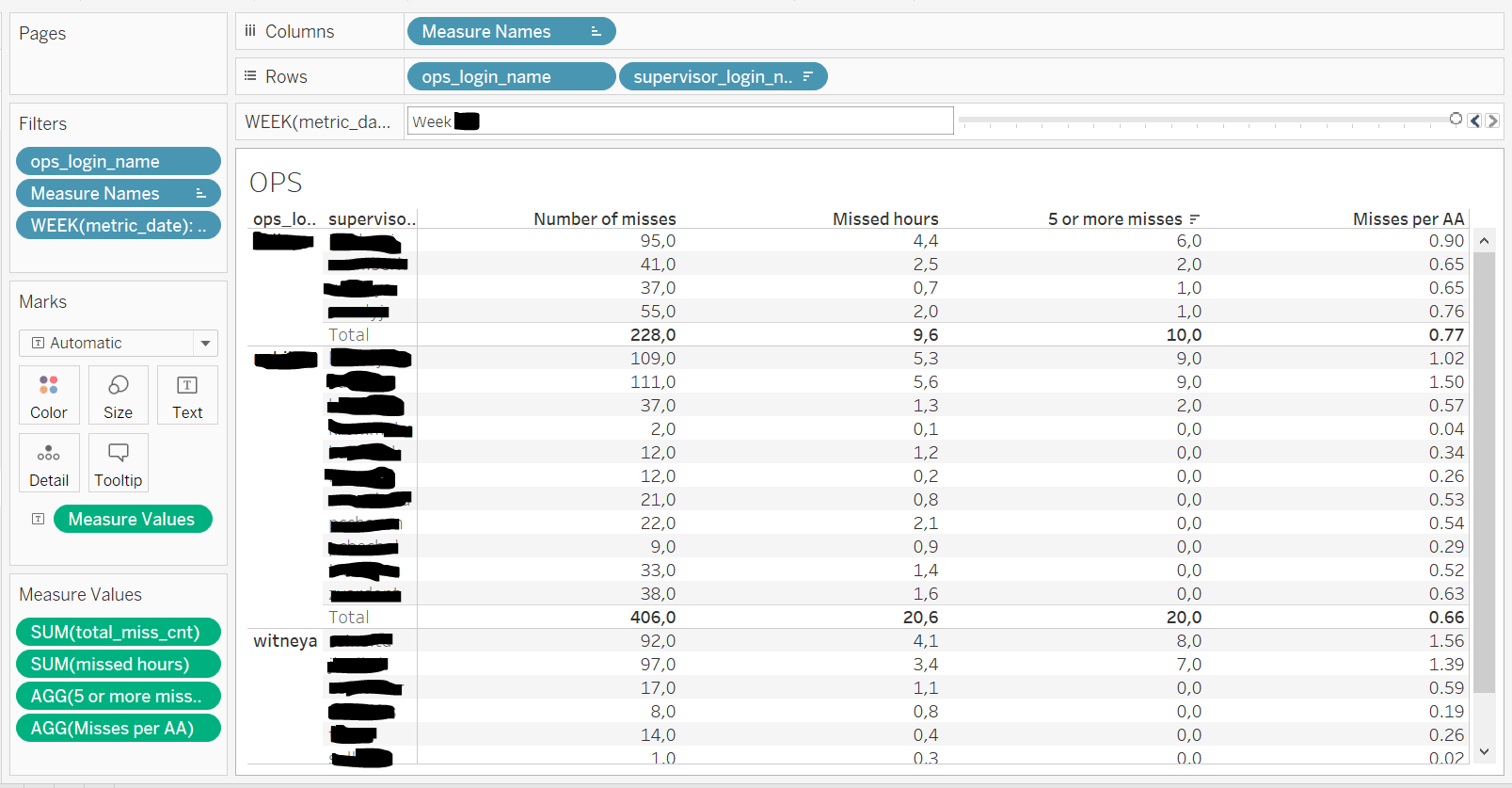Click Missed hours total 9,6
This screenshot has height=788, width=1512.
click(x=926, y=334)
